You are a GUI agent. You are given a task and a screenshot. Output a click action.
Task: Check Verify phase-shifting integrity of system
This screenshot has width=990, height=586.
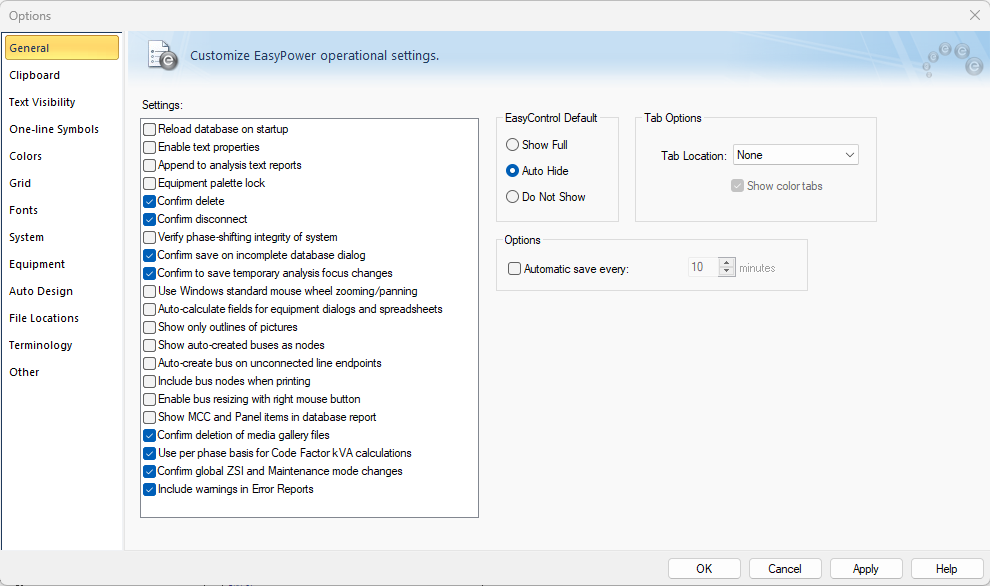(x=150, y=237)
